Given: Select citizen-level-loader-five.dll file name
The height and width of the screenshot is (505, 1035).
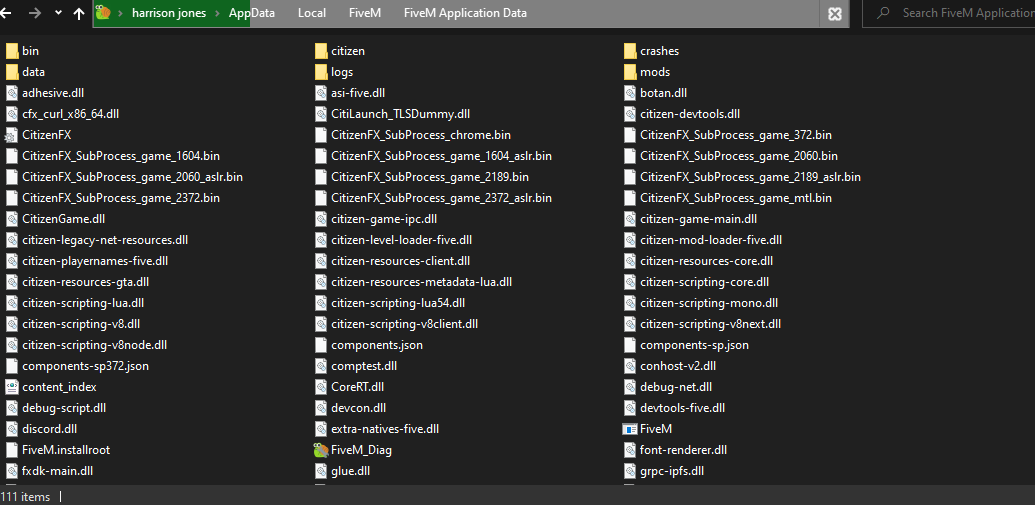Looking at the screenshot, I should click(401, 240).
